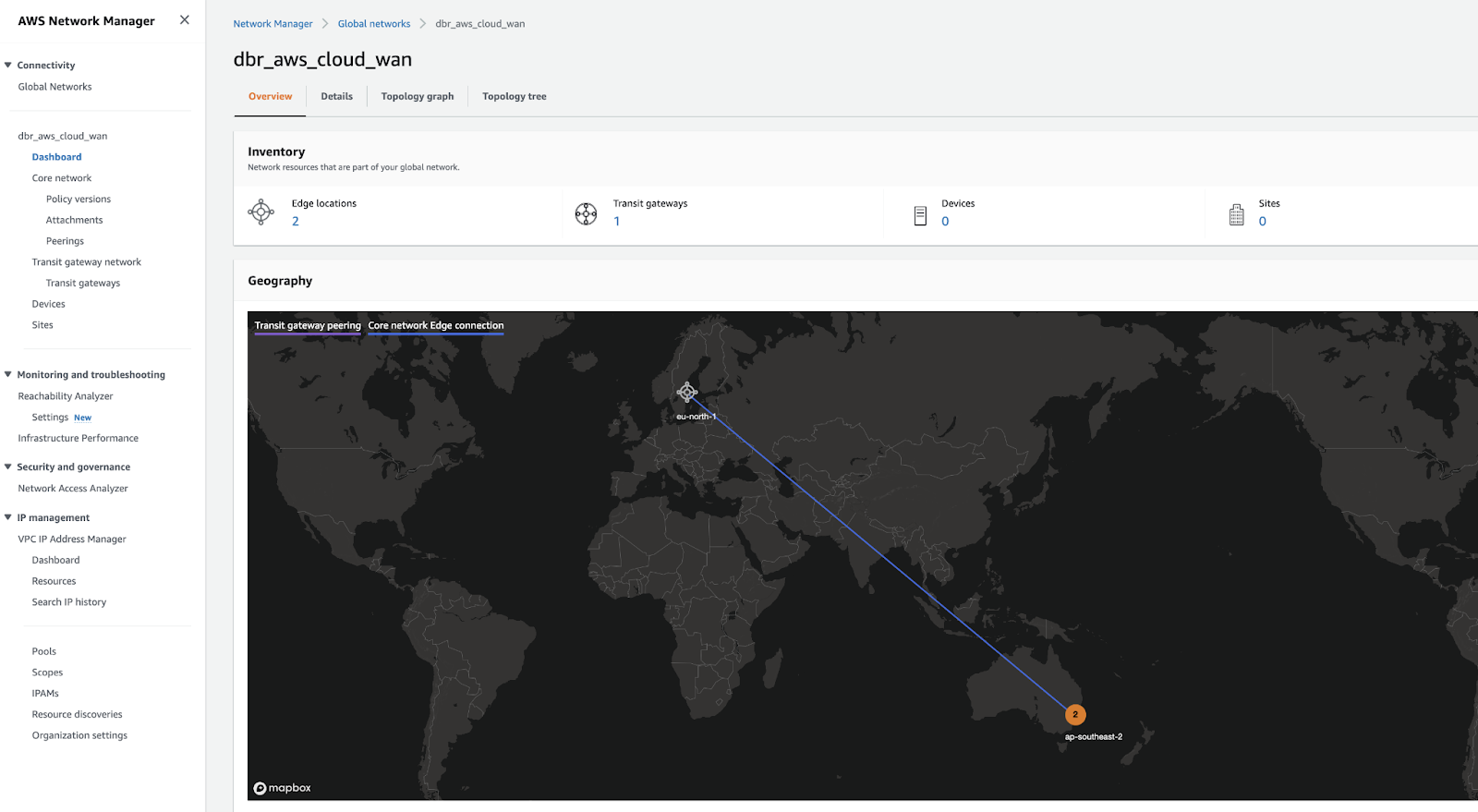Click the Devices inventory icon
Screen dimensions: 1478x812
point(920,215)
